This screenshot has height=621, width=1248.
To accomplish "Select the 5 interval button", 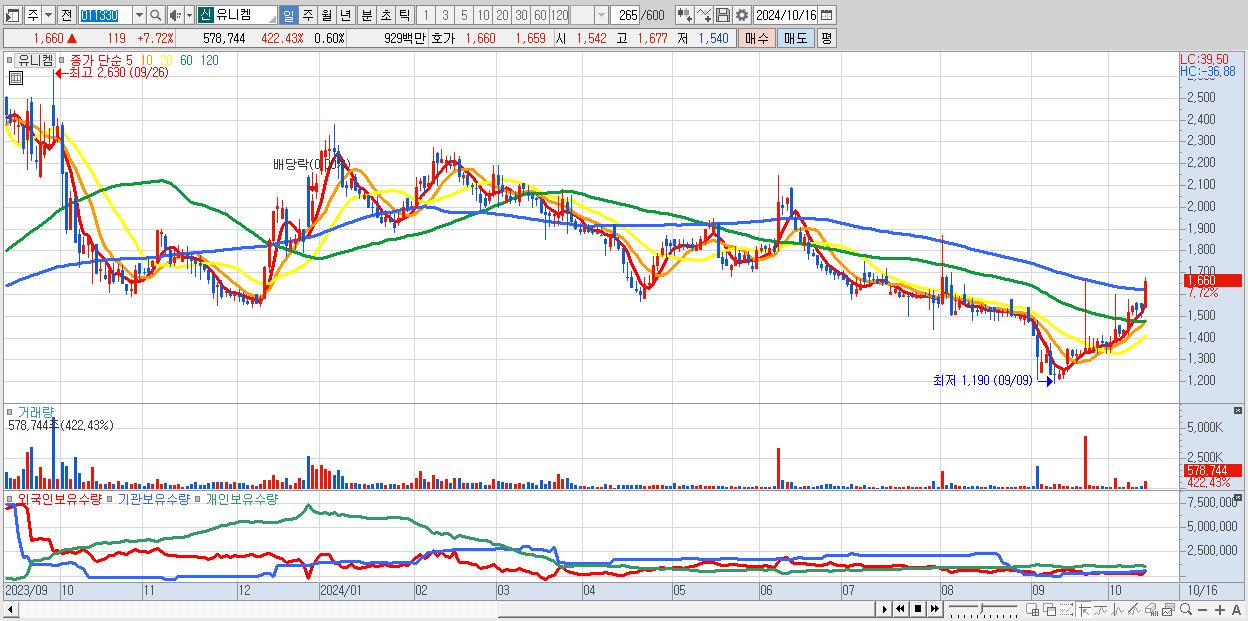I will click(464, 15).
